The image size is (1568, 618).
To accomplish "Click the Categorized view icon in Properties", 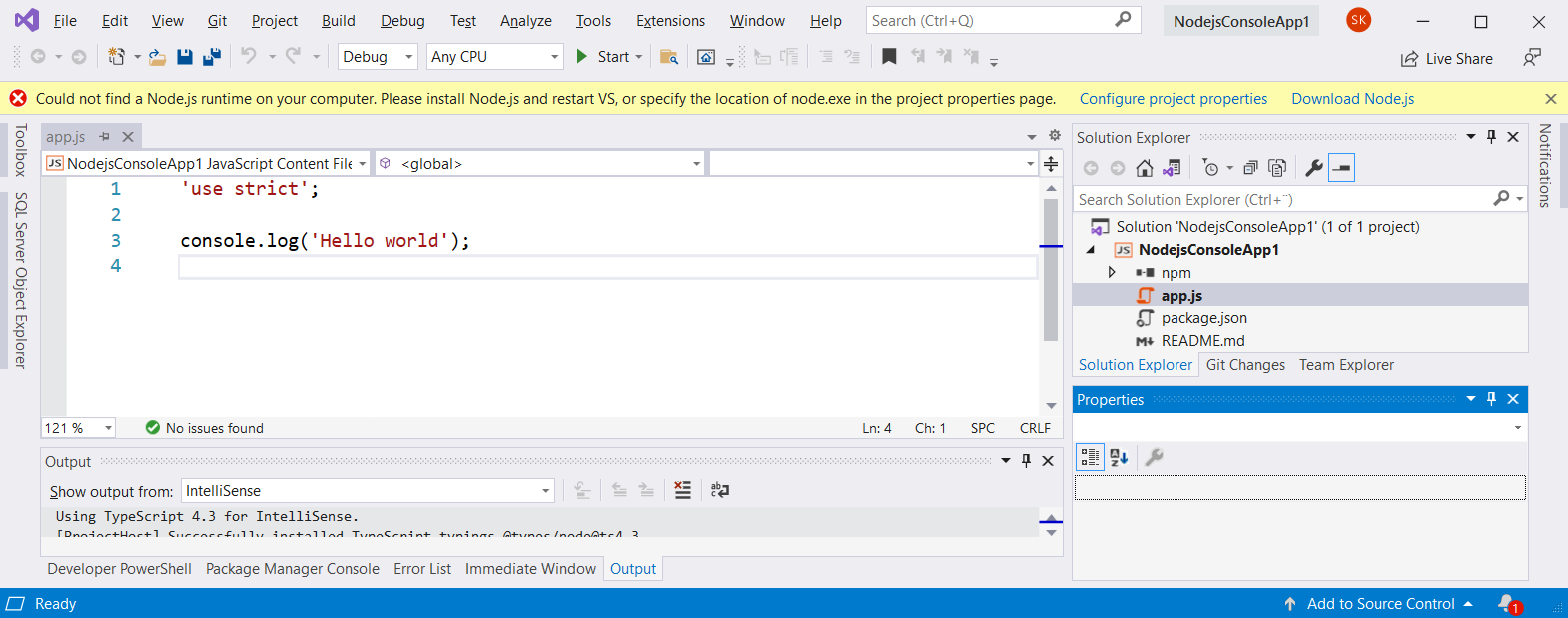I will (1090, 457).
